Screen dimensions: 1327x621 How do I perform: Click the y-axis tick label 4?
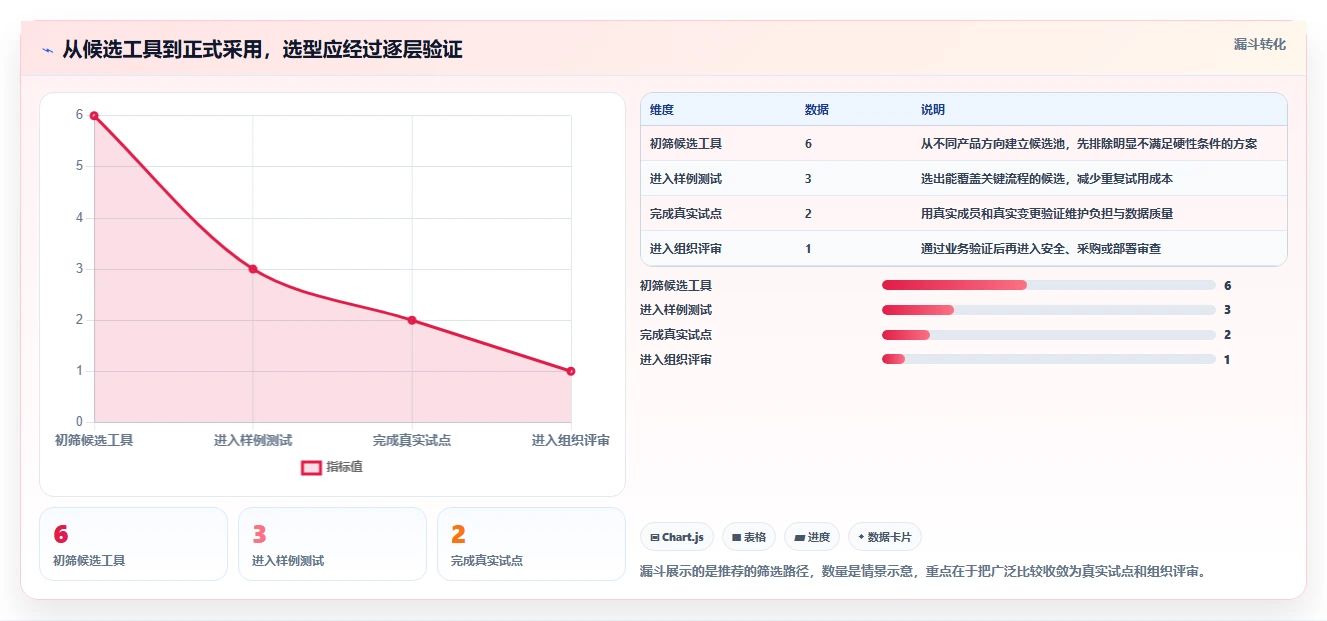click(x=79, y=218)
